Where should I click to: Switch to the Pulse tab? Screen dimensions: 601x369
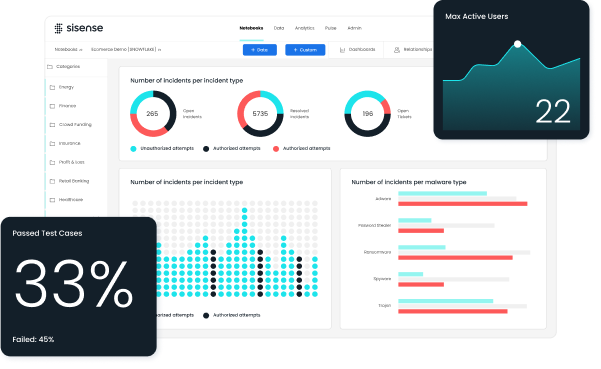click(x=330, y=28)
